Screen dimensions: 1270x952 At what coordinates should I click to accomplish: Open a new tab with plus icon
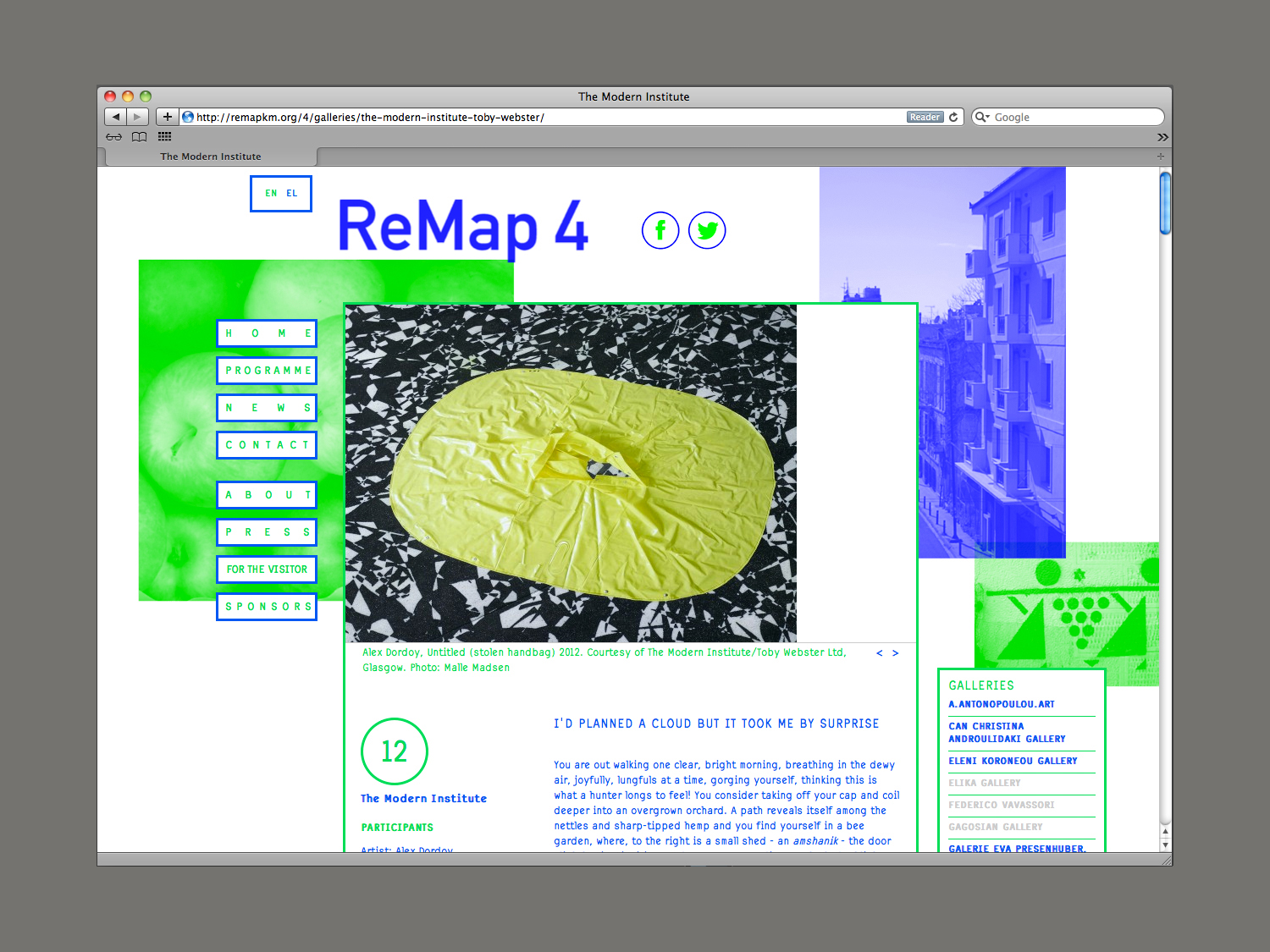point(1161,157)
